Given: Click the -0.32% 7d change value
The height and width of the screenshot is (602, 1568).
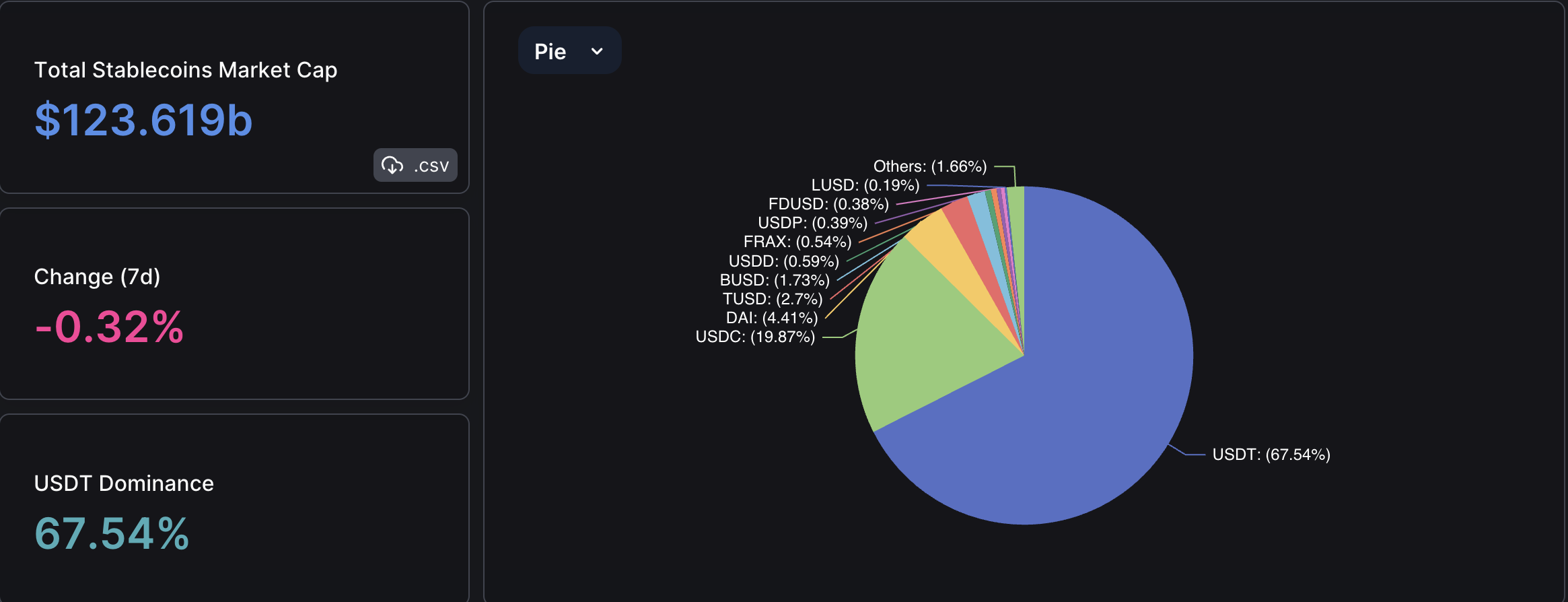Looking at the screenshot, I should 109,327.
